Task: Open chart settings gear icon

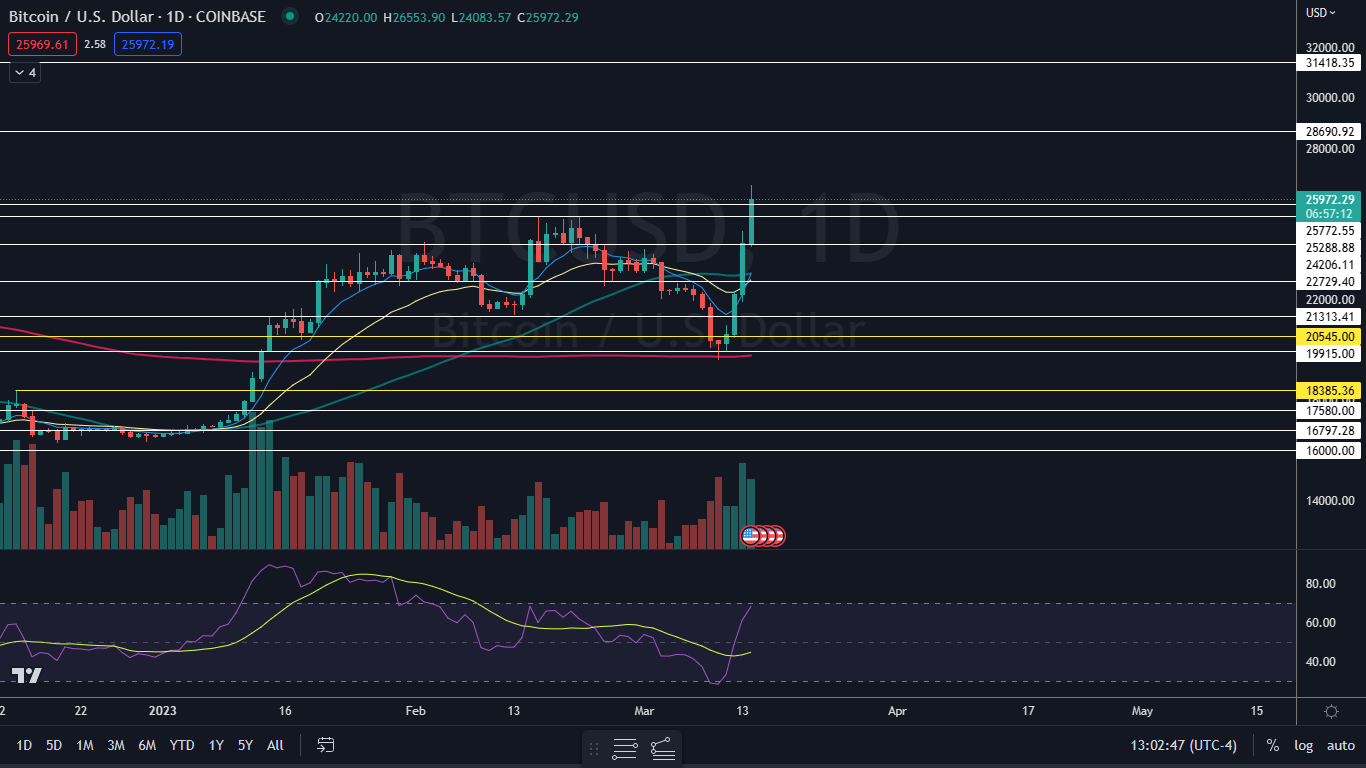Action: [1331, 711]
